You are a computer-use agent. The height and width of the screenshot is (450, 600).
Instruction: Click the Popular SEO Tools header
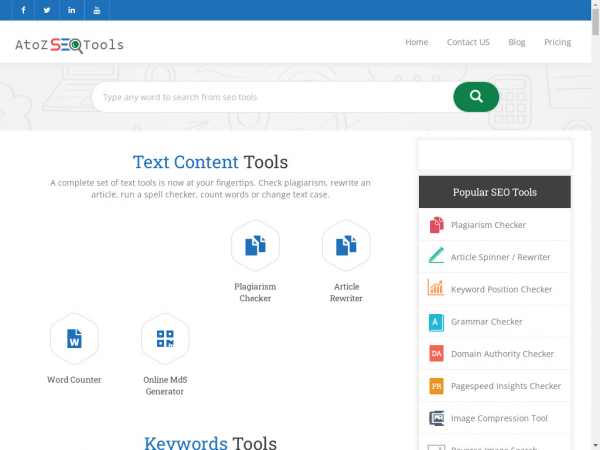pos(495,192)
